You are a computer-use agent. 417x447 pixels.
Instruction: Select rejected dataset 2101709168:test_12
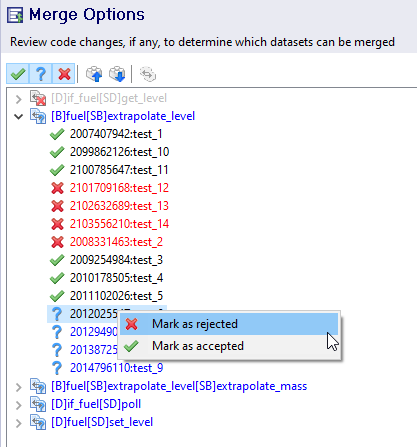(119, 188)
